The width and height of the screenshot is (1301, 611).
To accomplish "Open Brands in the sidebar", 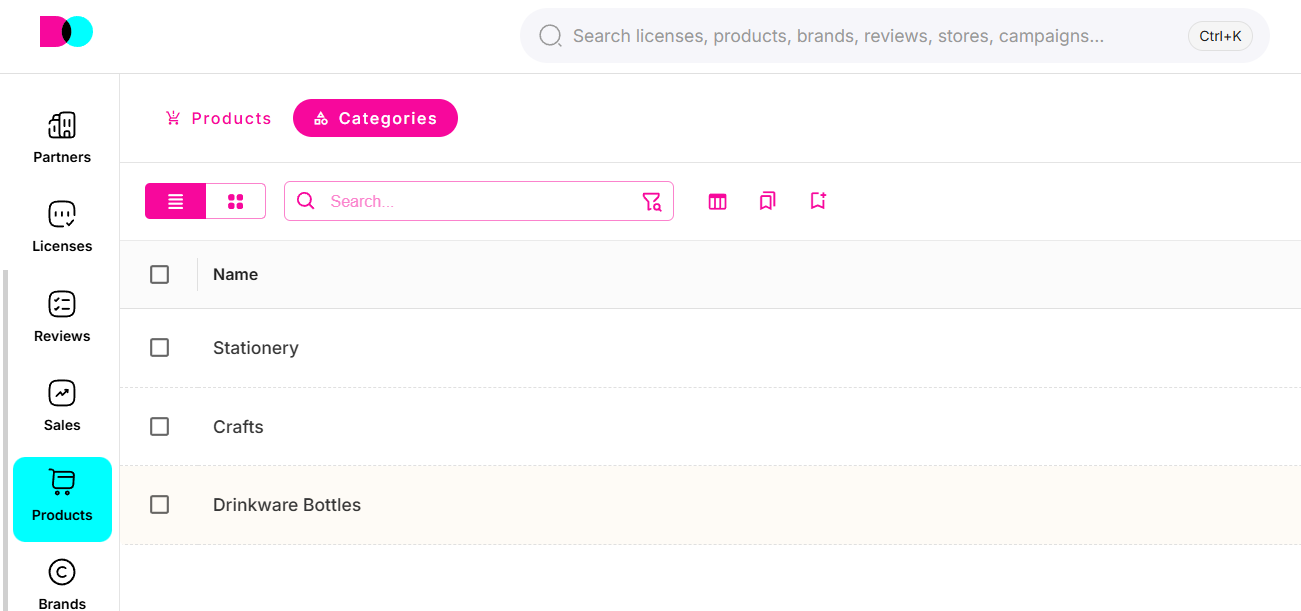I will coord(62,585).
